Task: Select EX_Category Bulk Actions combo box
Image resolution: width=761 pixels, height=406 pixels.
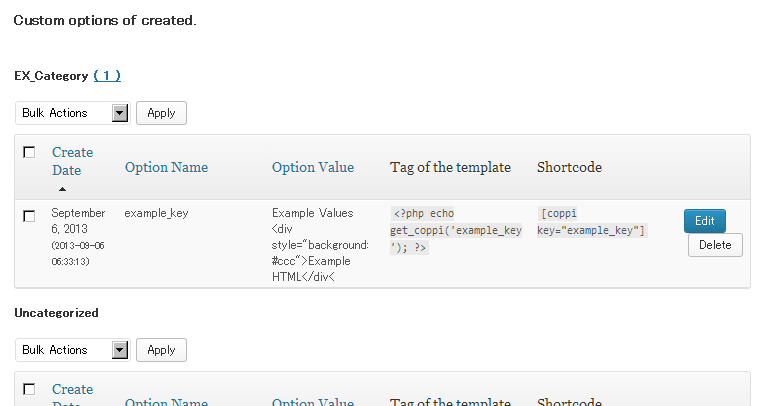Action: click(73, 113)
